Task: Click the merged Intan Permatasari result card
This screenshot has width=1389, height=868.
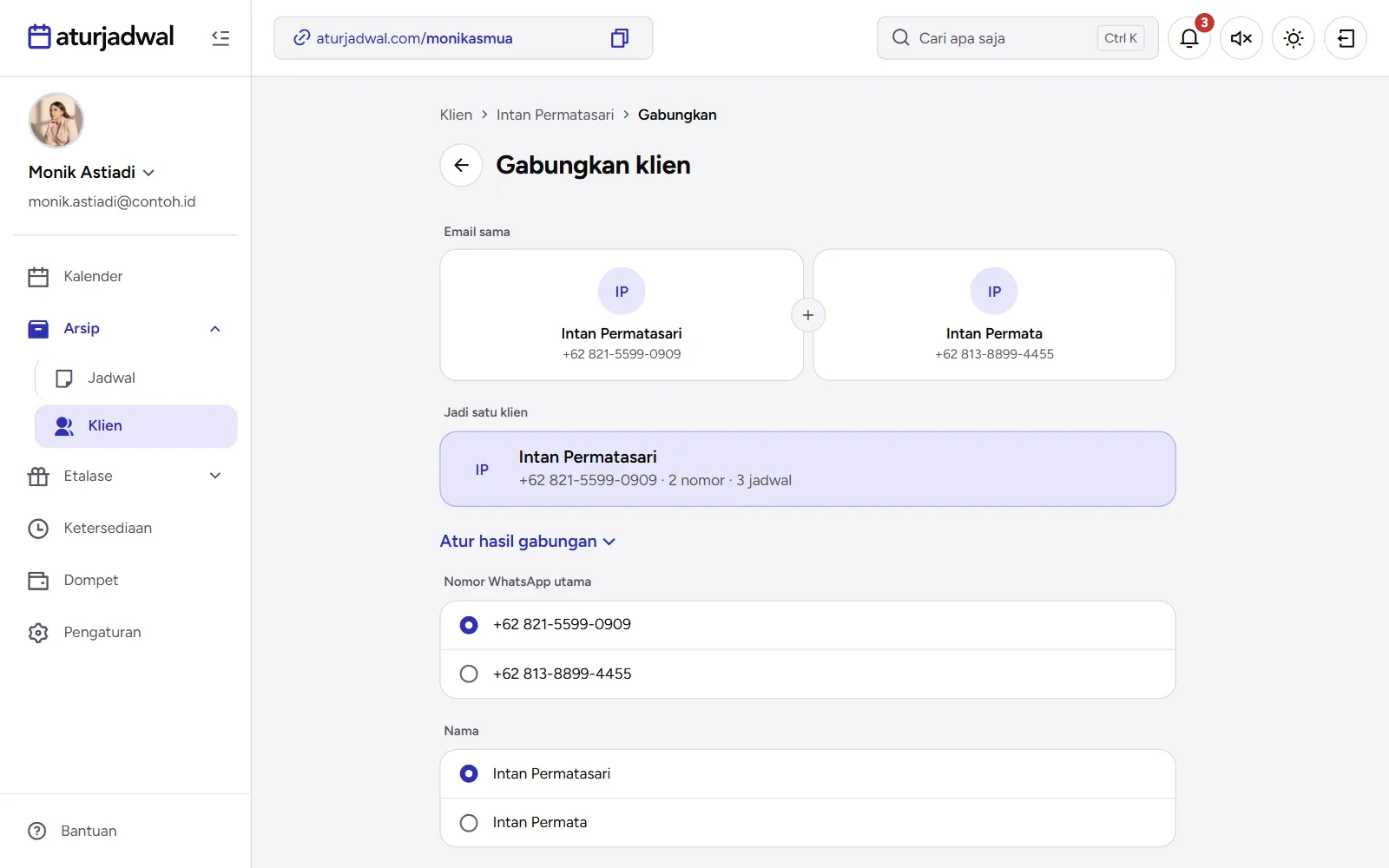Action: coord(807,469)
